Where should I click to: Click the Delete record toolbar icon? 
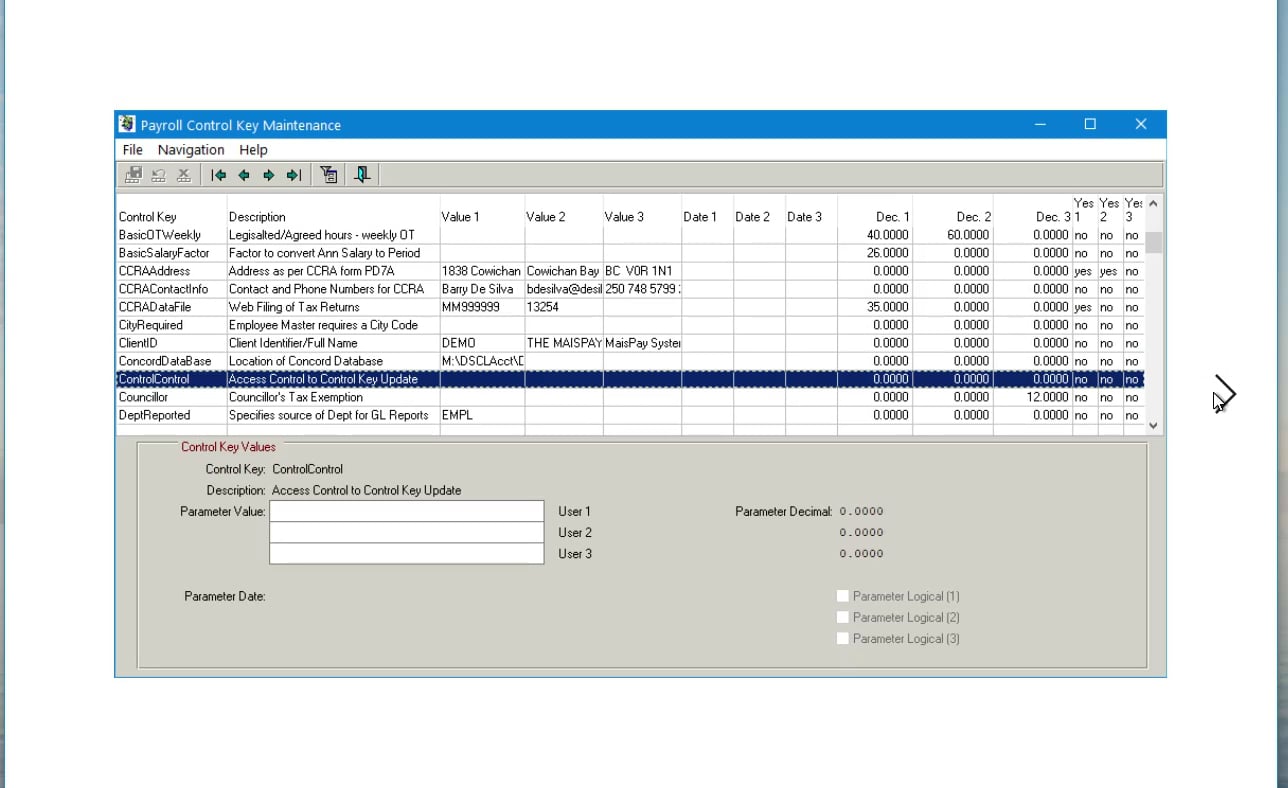coord(183,175)
